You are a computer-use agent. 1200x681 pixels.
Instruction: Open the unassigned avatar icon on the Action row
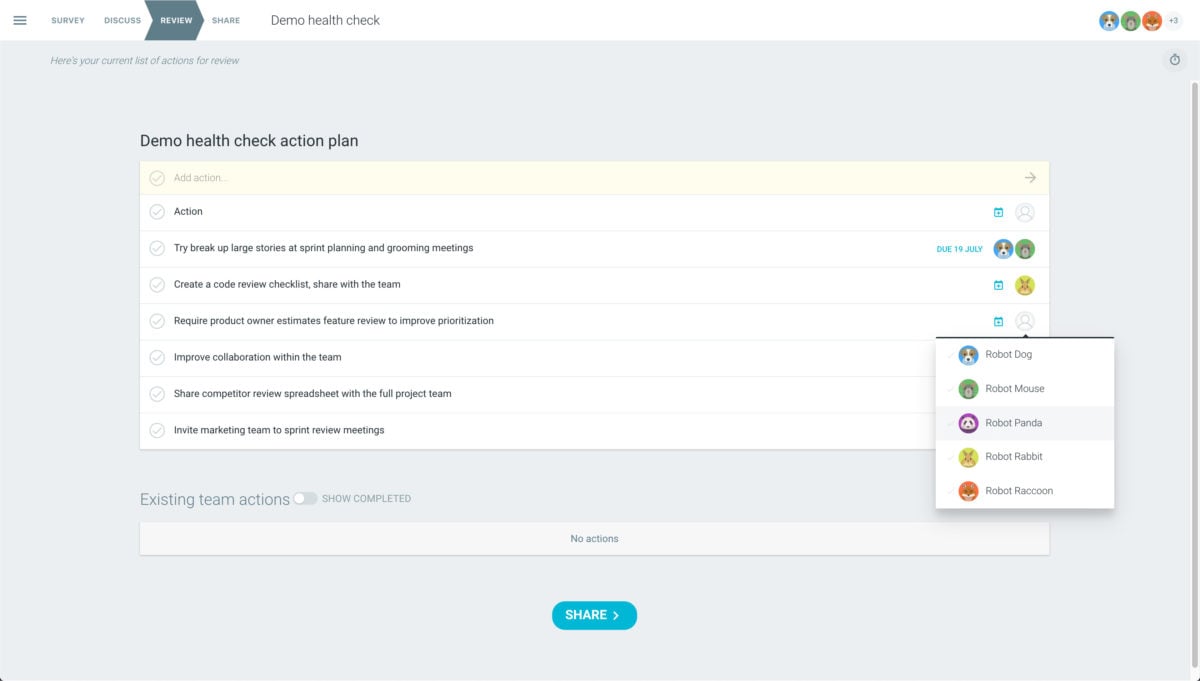(x=1024, y=212)
